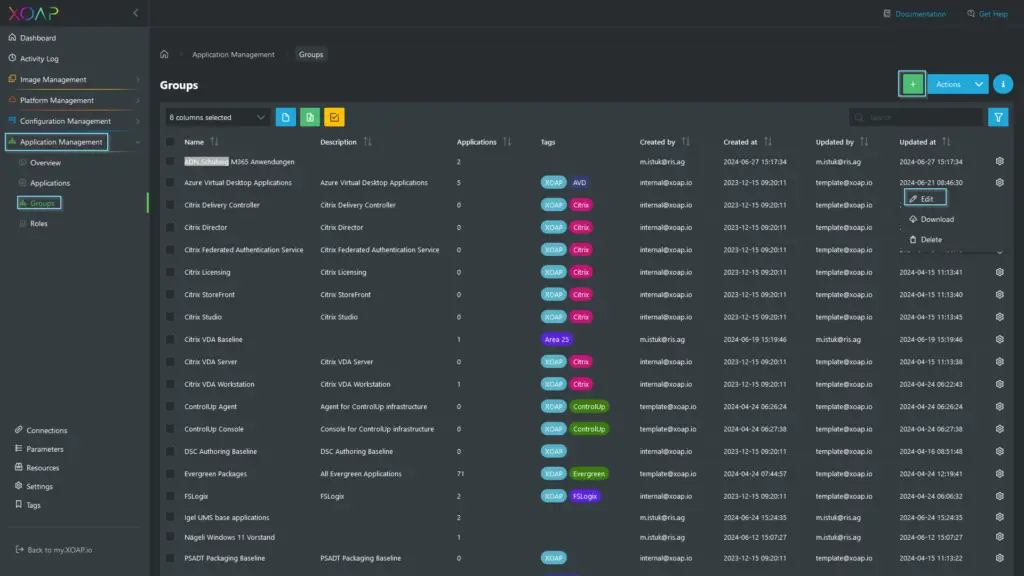Choose Download from the row context menu
This screenshot has height=576, width=1024.
[931, 219]
